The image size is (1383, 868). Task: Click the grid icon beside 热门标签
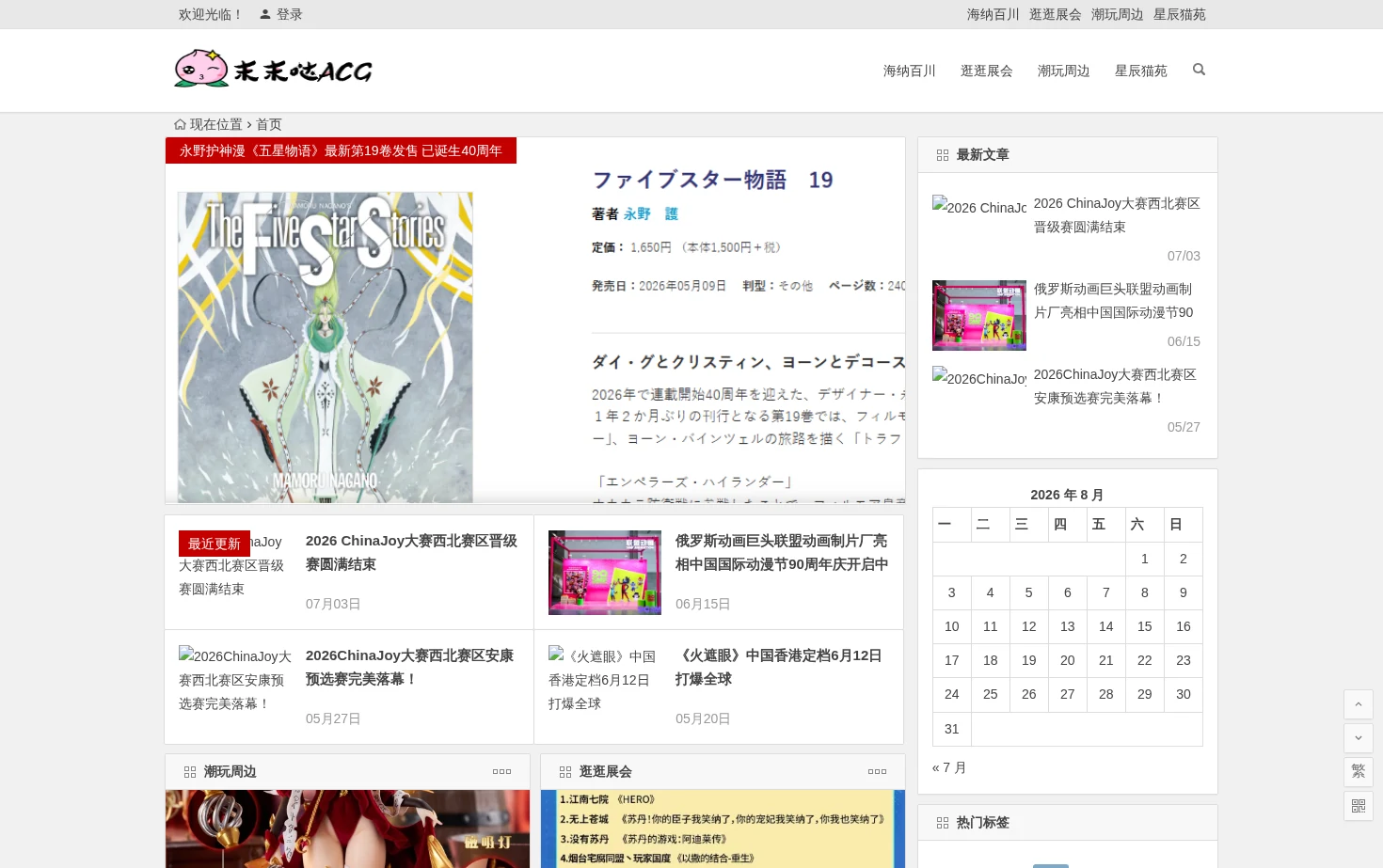(943, 823)
